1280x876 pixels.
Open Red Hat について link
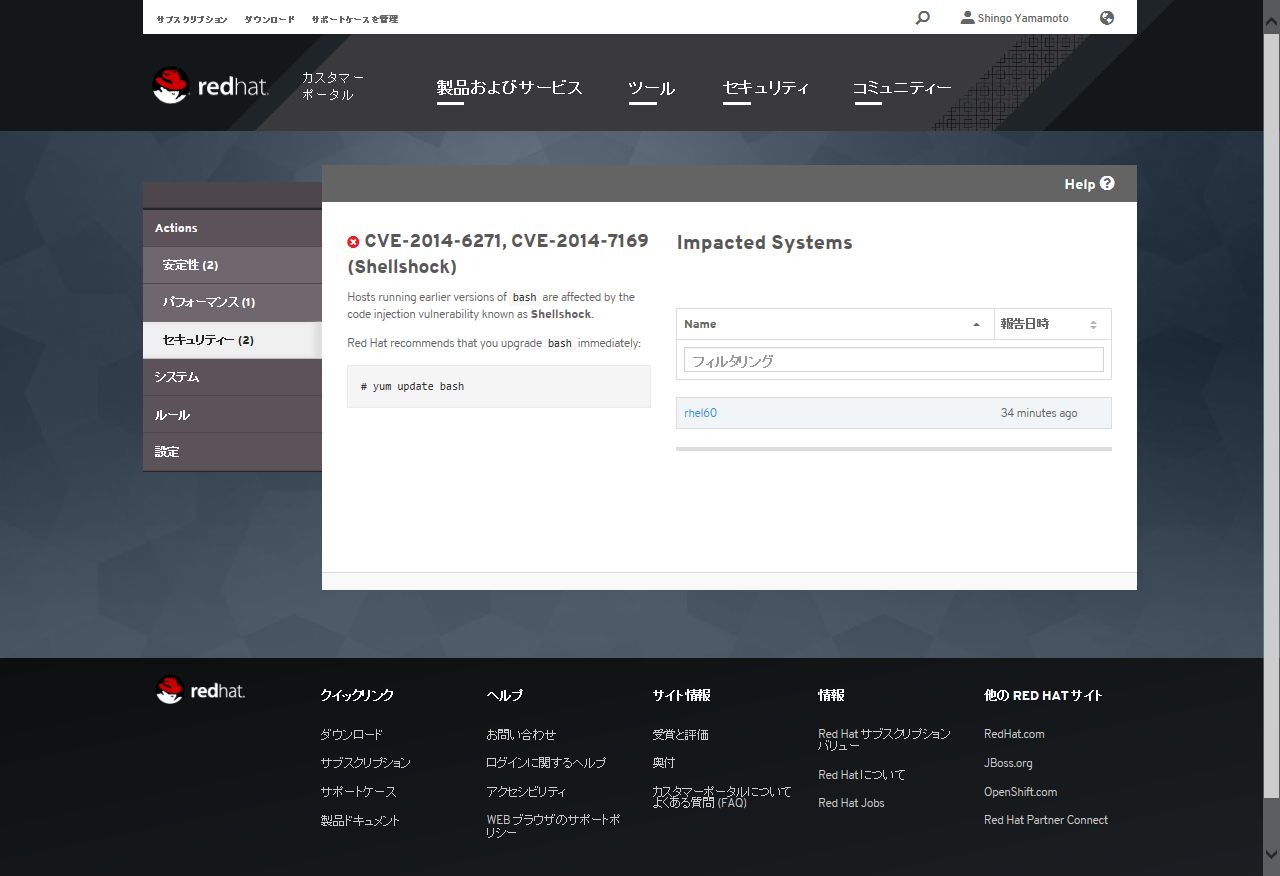pos(861,774)
